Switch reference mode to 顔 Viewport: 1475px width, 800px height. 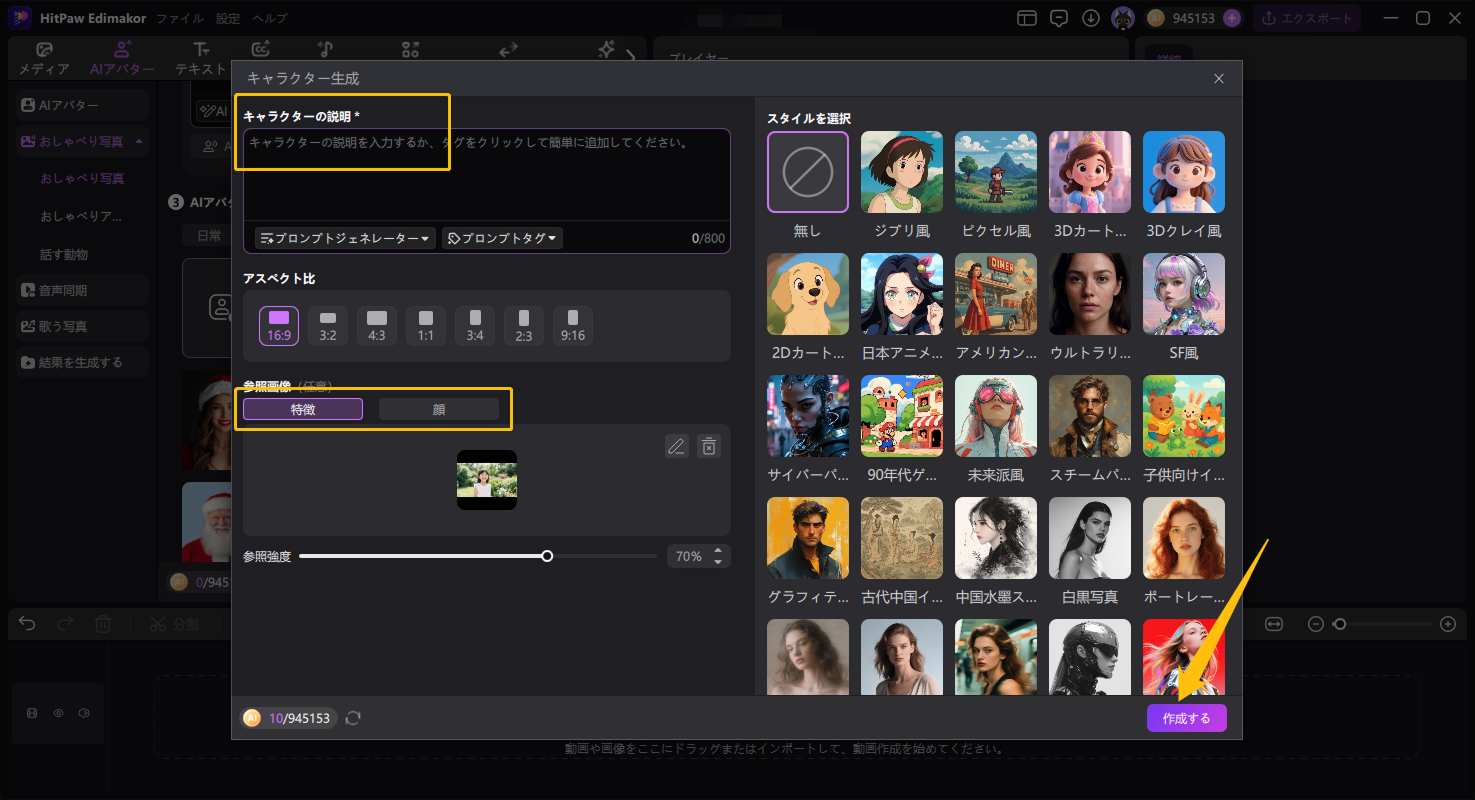click(439, 409)
